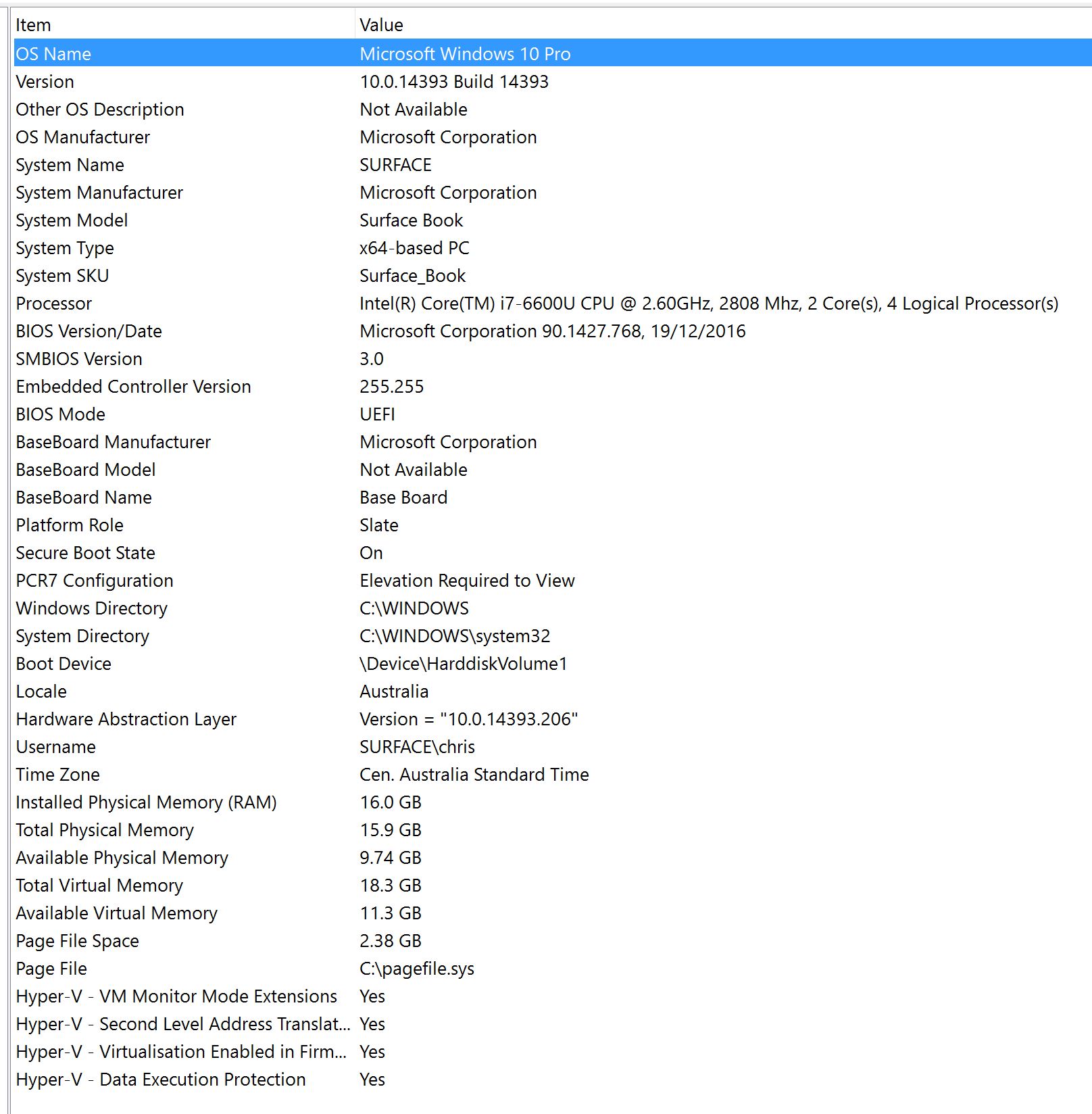Viewport: 1092px width, 1114px height.
Task: Click the Slate value
Action: (378, 525)
